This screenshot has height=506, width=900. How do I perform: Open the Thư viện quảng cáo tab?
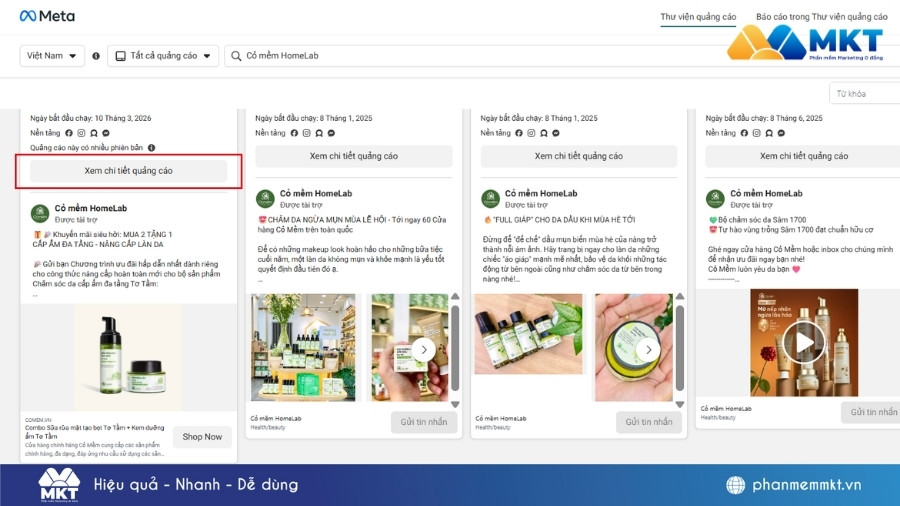click(698, 17)
